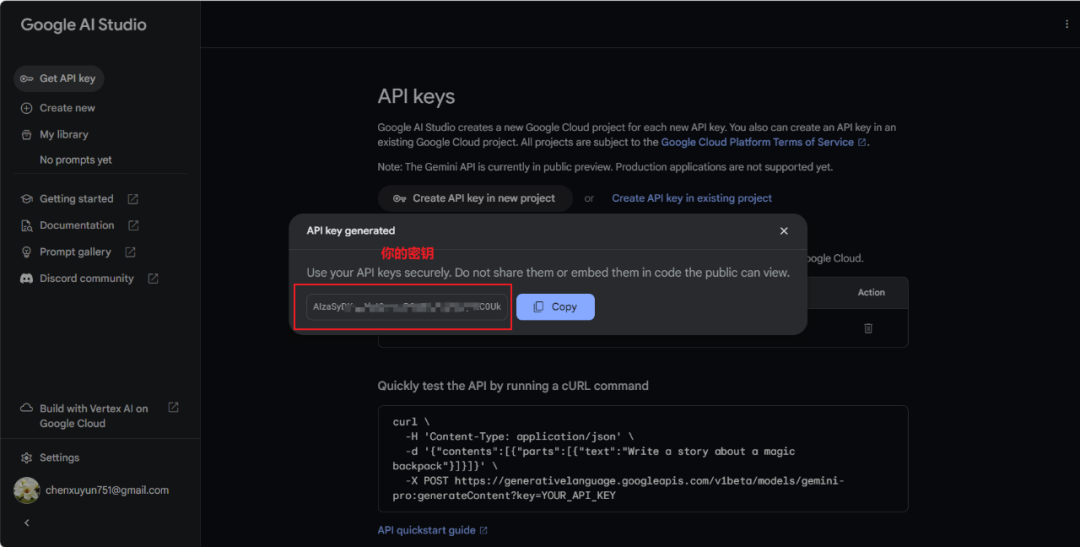Select Create new in sidebar
Image resolution: width=1080 pixels, height=547 pixels.
coord(68,108)
